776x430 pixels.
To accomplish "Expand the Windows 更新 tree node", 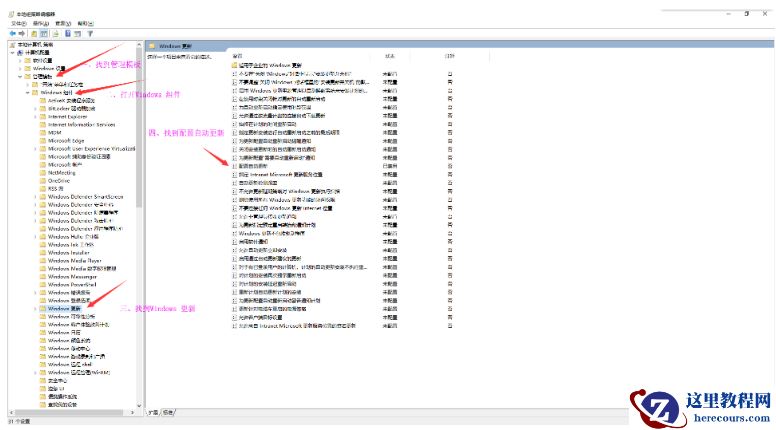I will (35, 308).
